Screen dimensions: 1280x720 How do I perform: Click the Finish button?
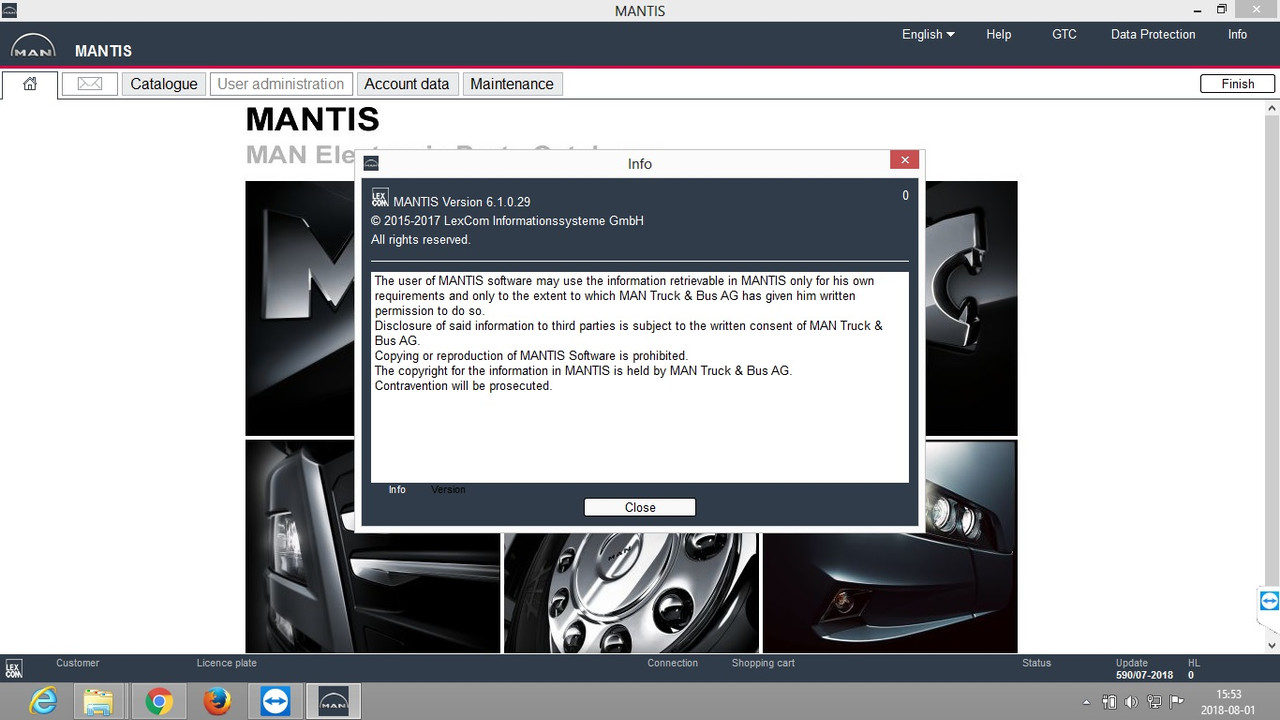(x=1238, y=84)
